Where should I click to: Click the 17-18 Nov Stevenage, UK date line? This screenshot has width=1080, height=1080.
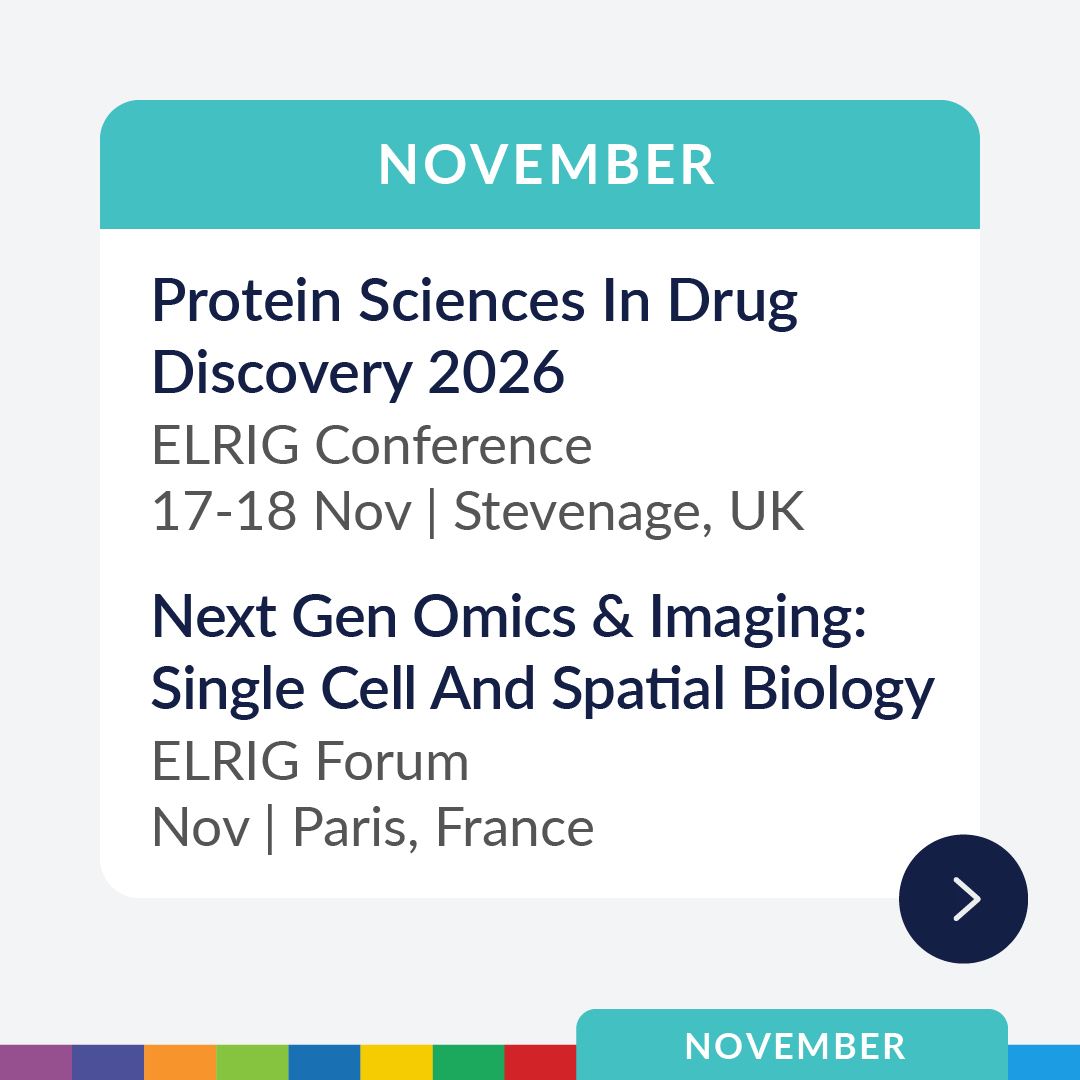click(478, 511)
